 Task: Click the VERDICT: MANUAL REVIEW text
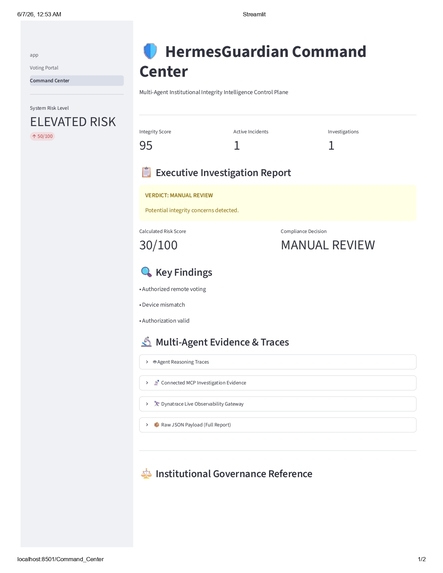coord(179,196)
